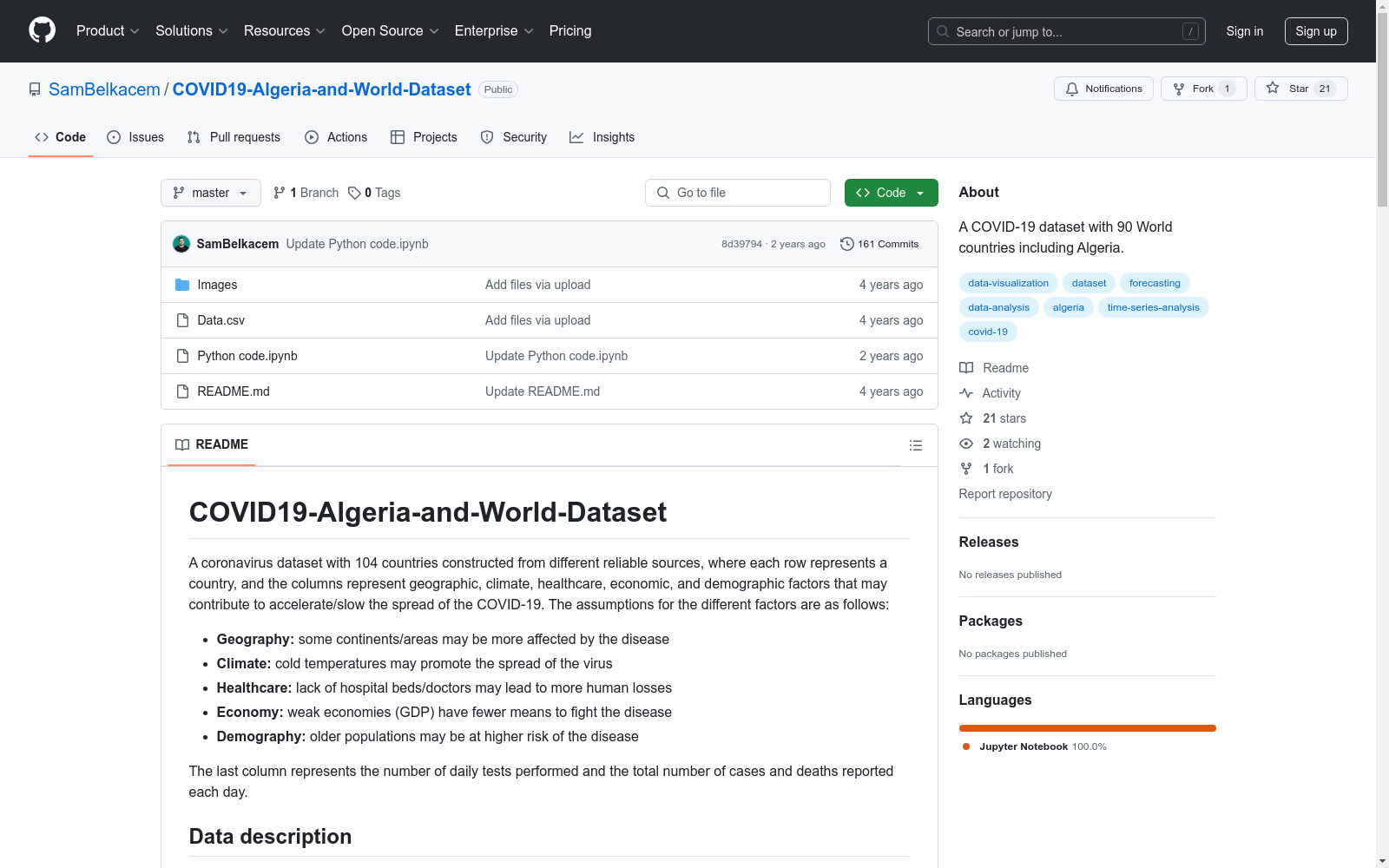Viewport: 1389px width, 868px height.
Task: Open the Issues tab
Action: 135,137
